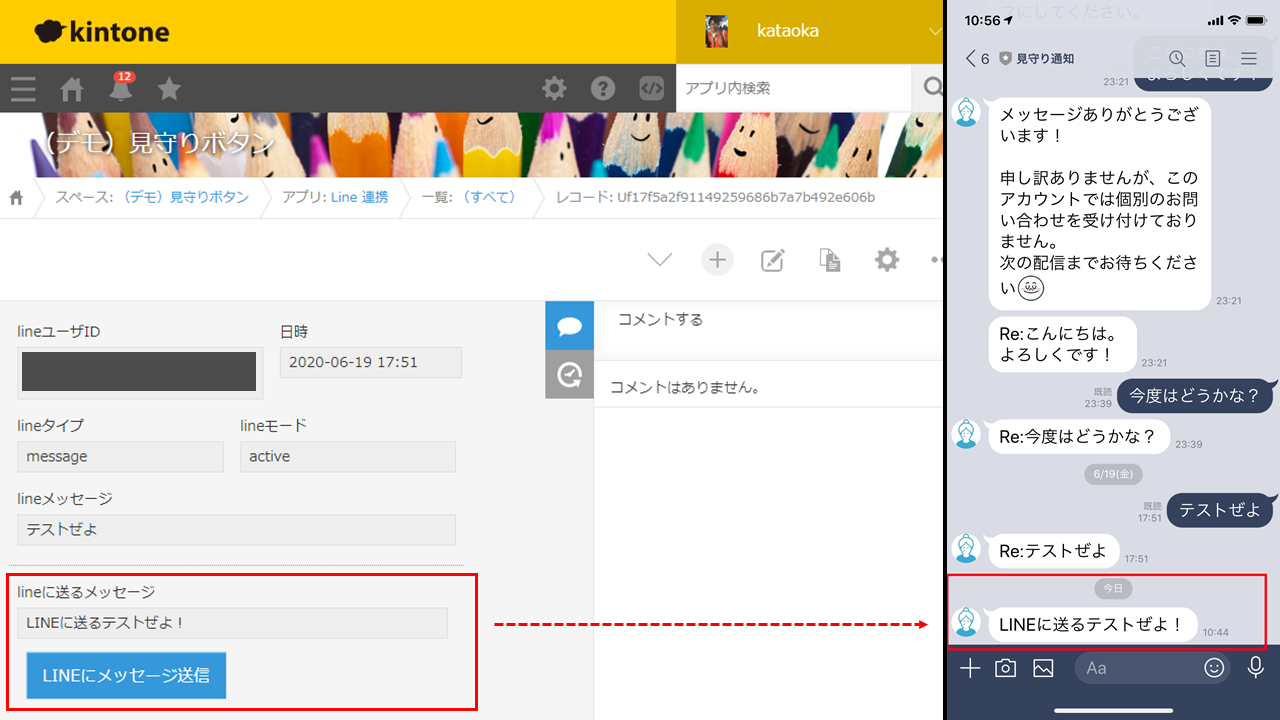
Task: Open kintone settings gear in header
Action: 554,88
